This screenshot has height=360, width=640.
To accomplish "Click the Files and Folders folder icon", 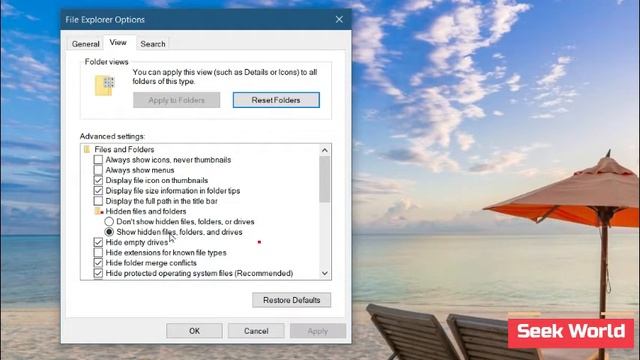I will (x=87, y=149).
